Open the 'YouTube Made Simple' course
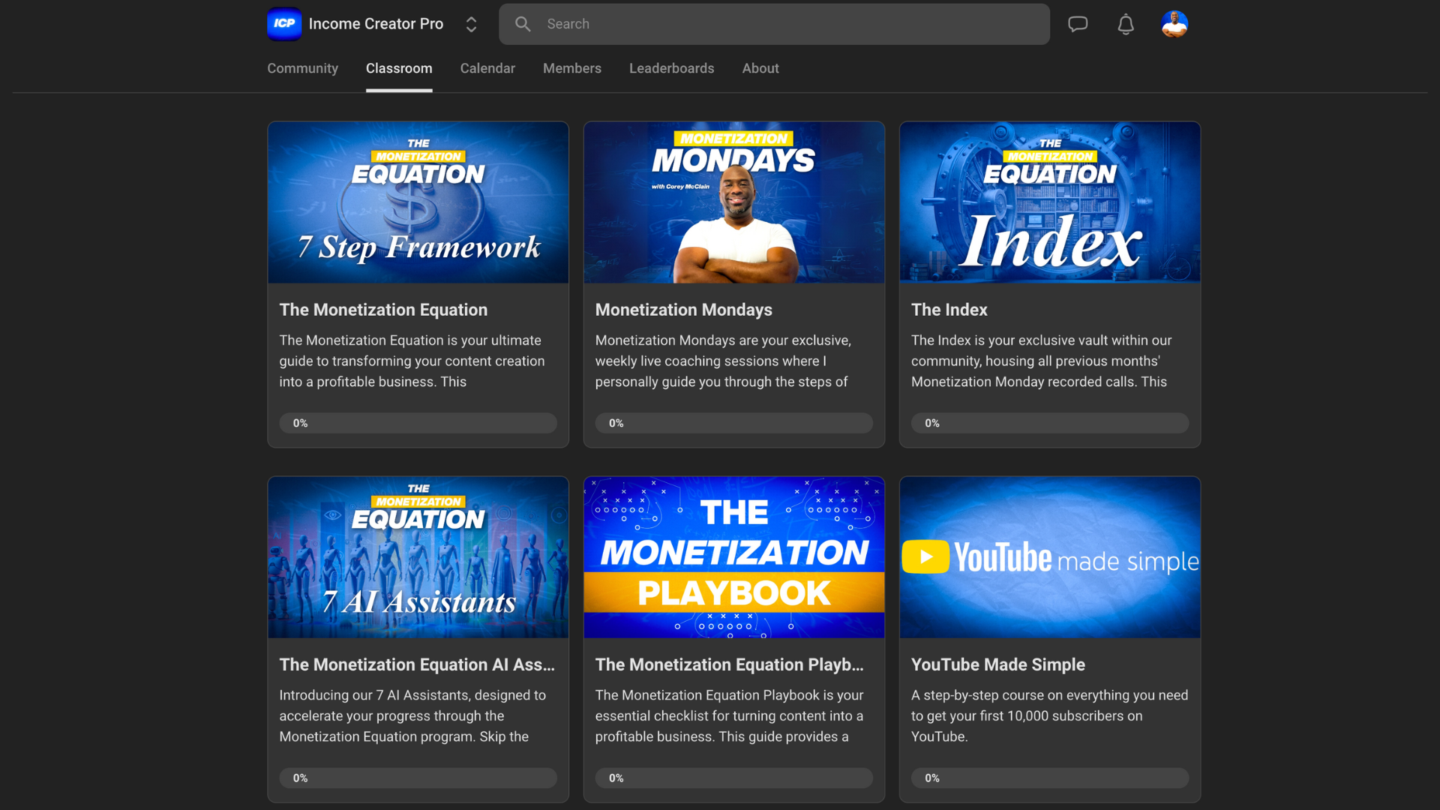Screen dimensions: 1440x810 click(x=996, y=664)
